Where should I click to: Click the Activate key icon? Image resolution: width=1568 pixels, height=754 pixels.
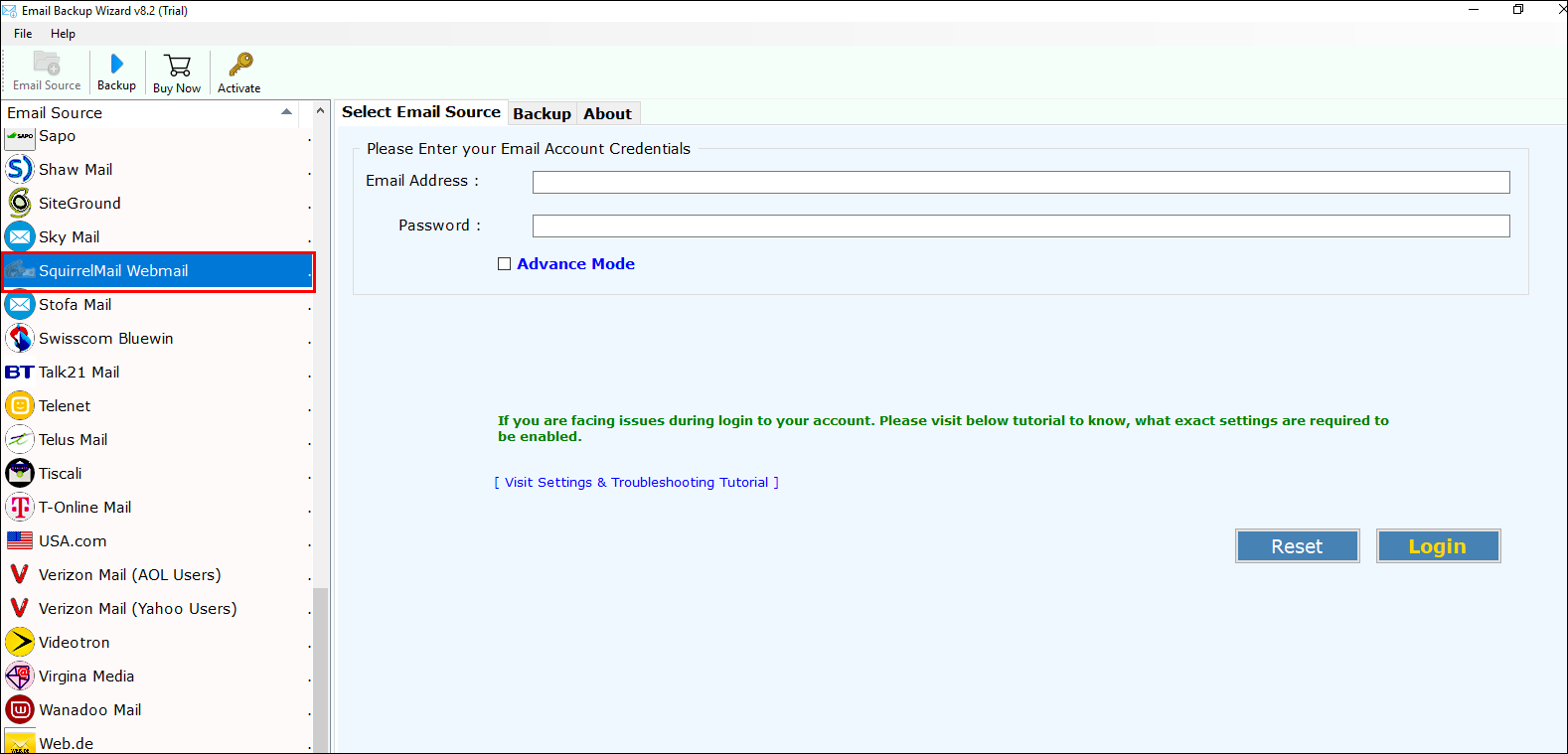tap(239, 66)
